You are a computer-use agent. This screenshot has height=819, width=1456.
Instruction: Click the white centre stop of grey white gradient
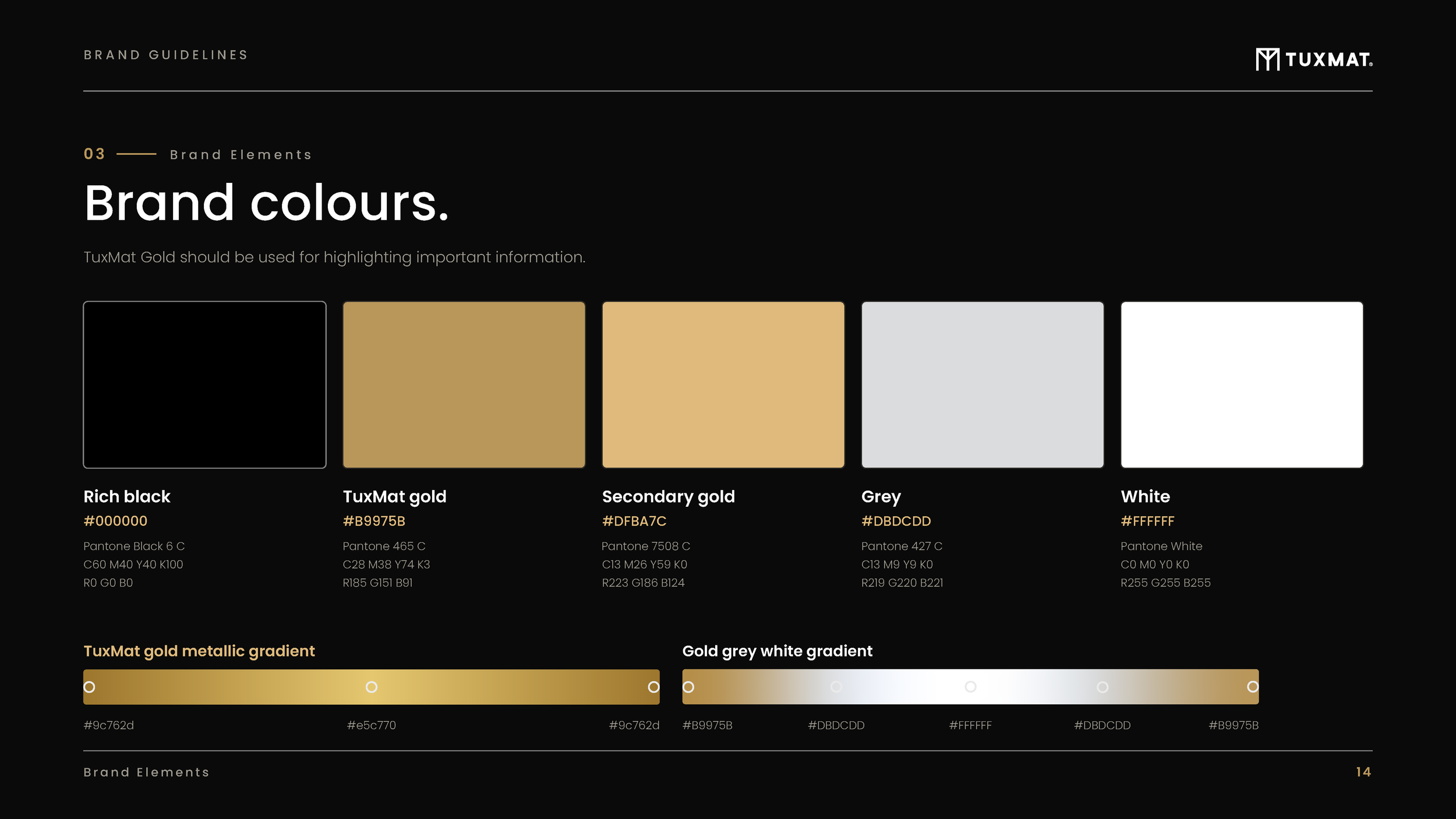[x=970, y=687]
